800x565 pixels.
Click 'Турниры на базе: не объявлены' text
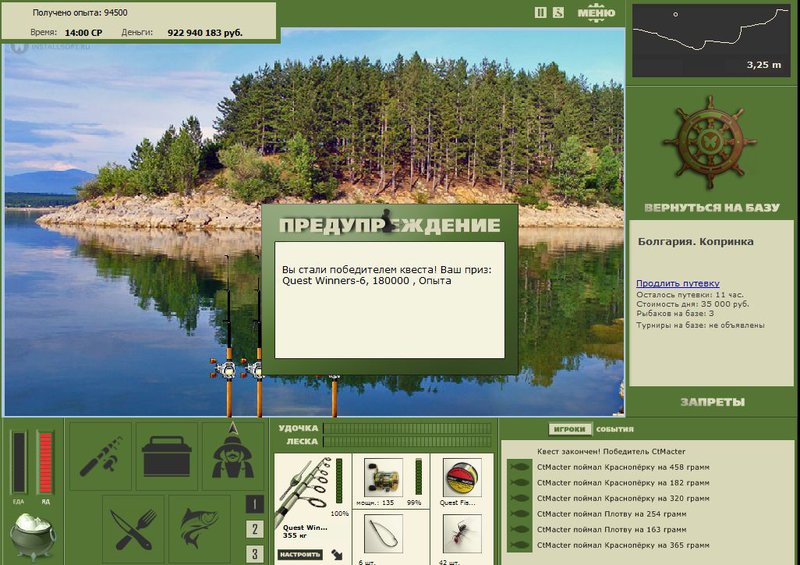click(x=701, y=325)
